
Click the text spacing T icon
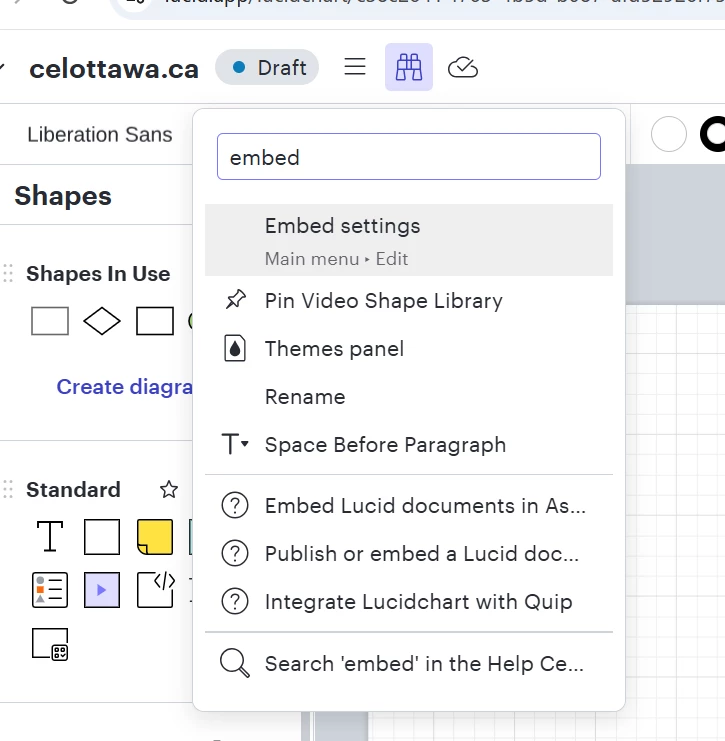click(x=235, y=444)
